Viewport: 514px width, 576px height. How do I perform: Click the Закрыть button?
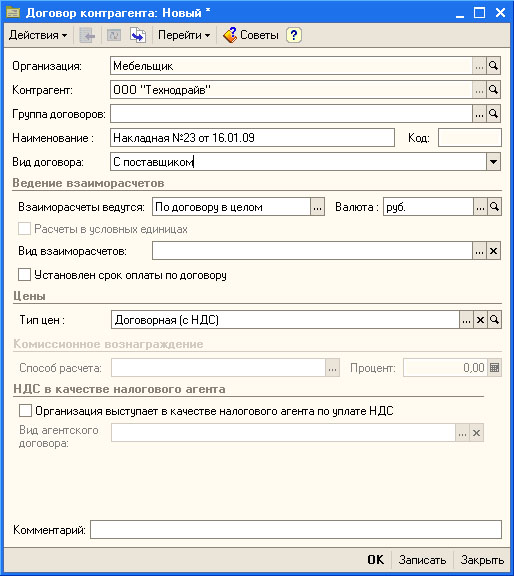click(x=482, y=560)
